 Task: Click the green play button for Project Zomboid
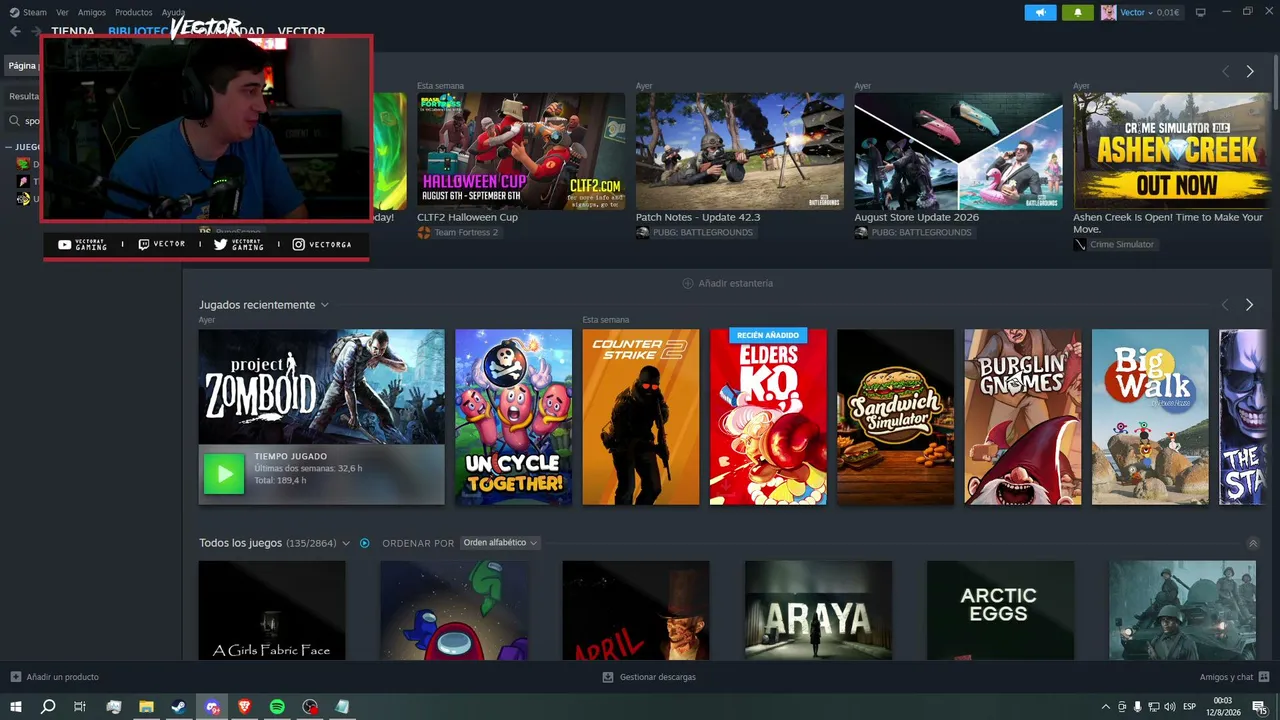click(x=224, y=474)
